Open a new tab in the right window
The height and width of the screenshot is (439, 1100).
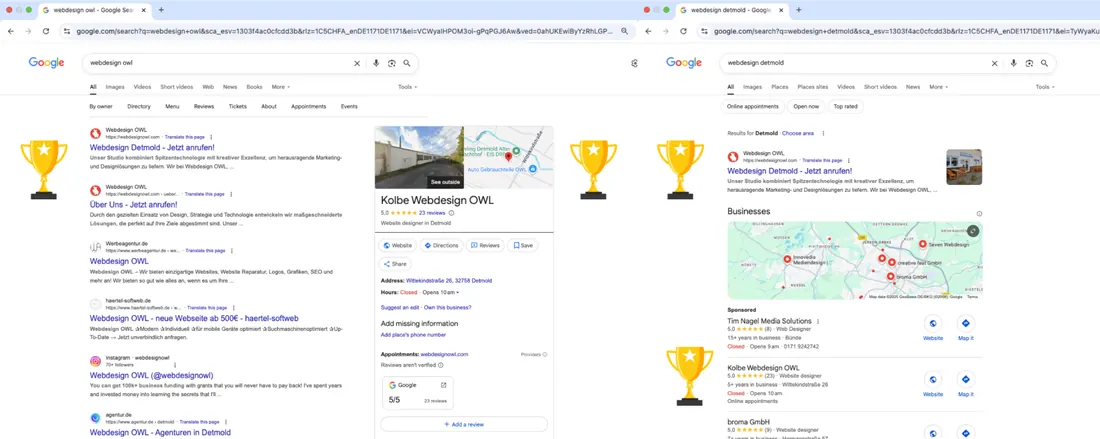[798, 10]
